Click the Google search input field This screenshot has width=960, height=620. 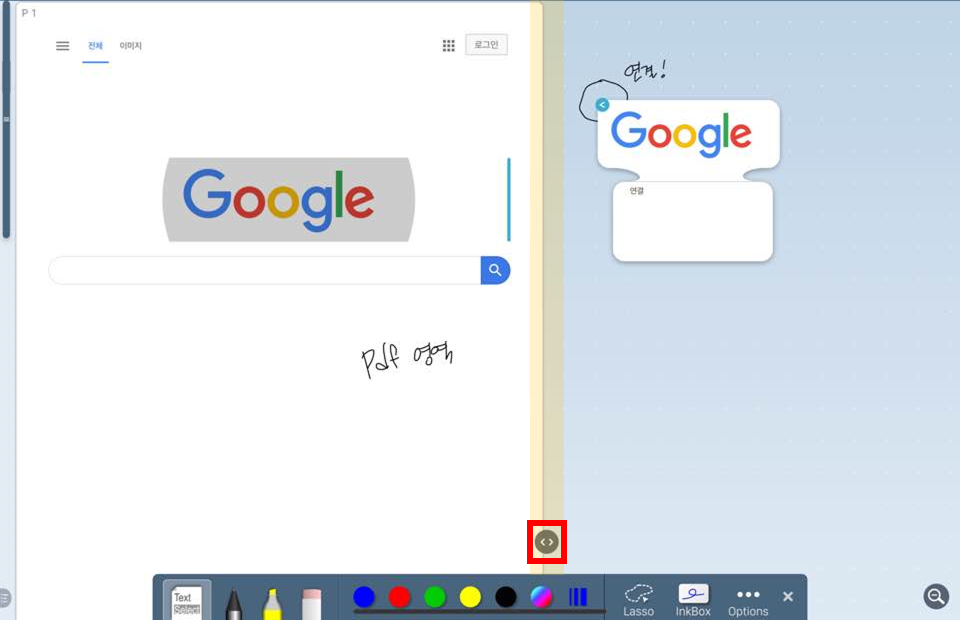(264, 270)
